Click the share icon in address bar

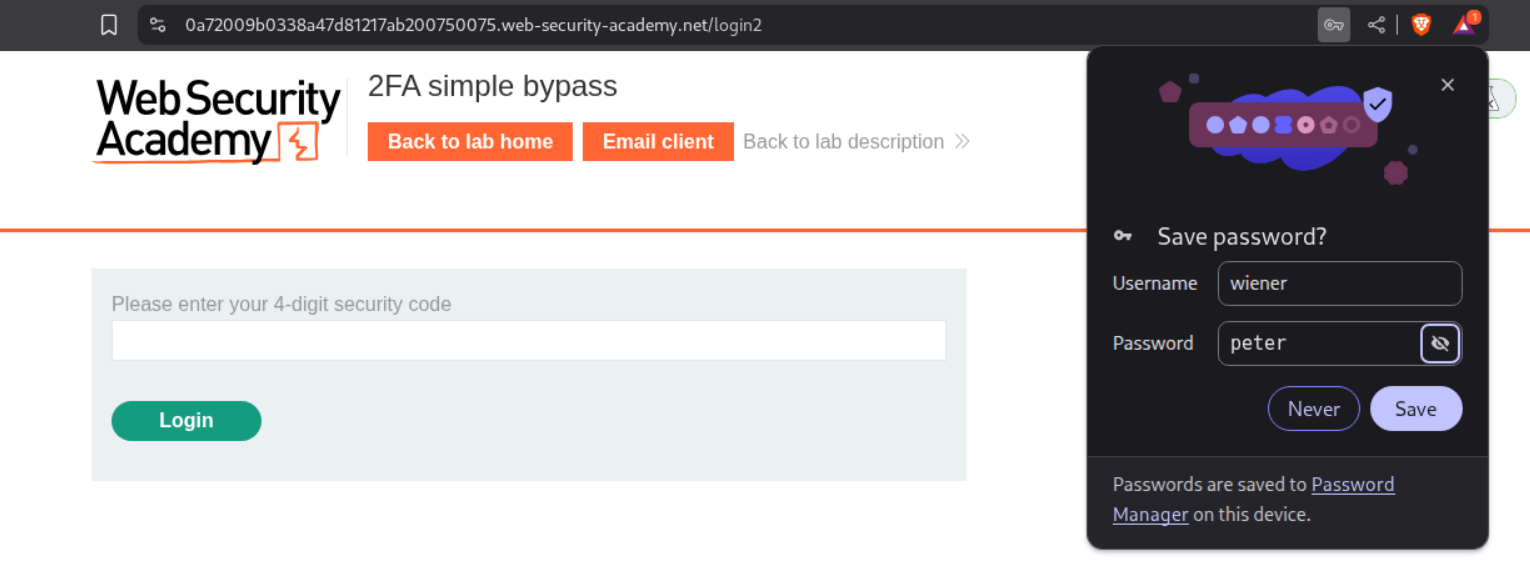click(x=1376, y=25)
